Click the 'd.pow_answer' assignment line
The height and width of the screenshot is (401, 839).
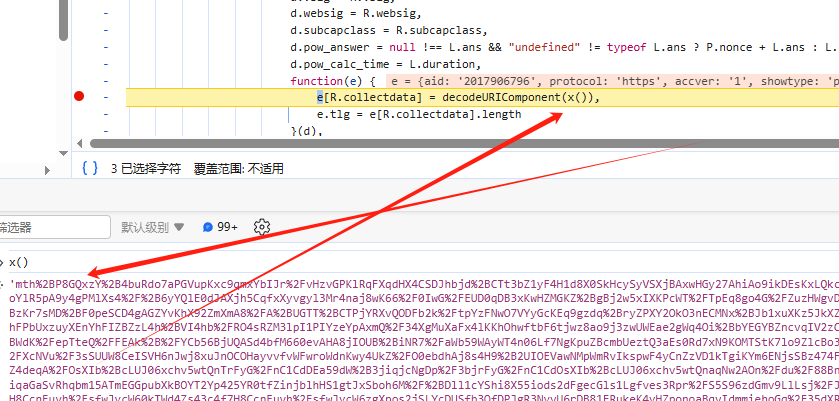(565, 47)
